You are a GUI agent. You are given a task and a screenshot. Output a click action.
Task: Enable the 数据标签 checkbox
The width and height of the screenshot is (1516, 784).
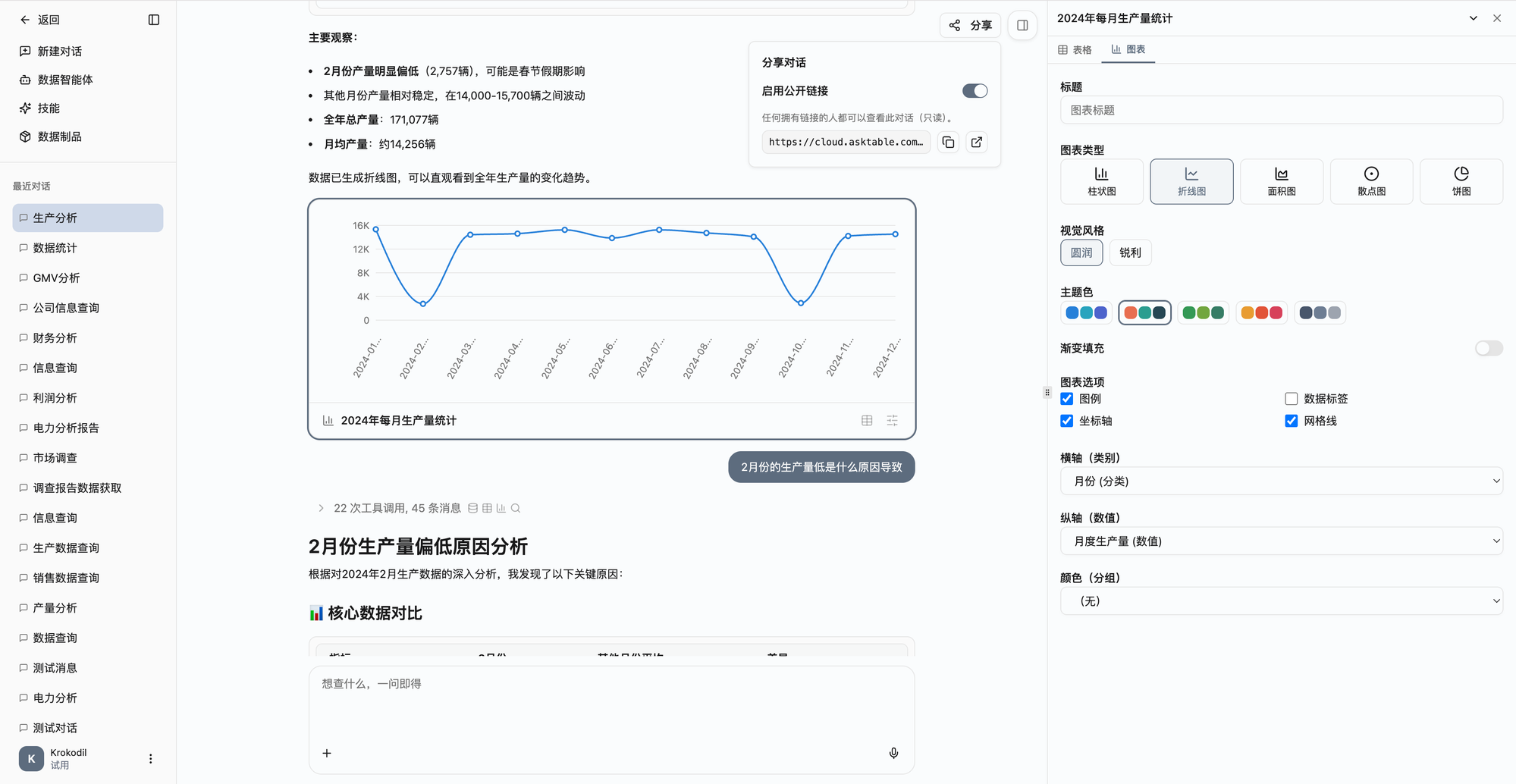coord(1290,398)
